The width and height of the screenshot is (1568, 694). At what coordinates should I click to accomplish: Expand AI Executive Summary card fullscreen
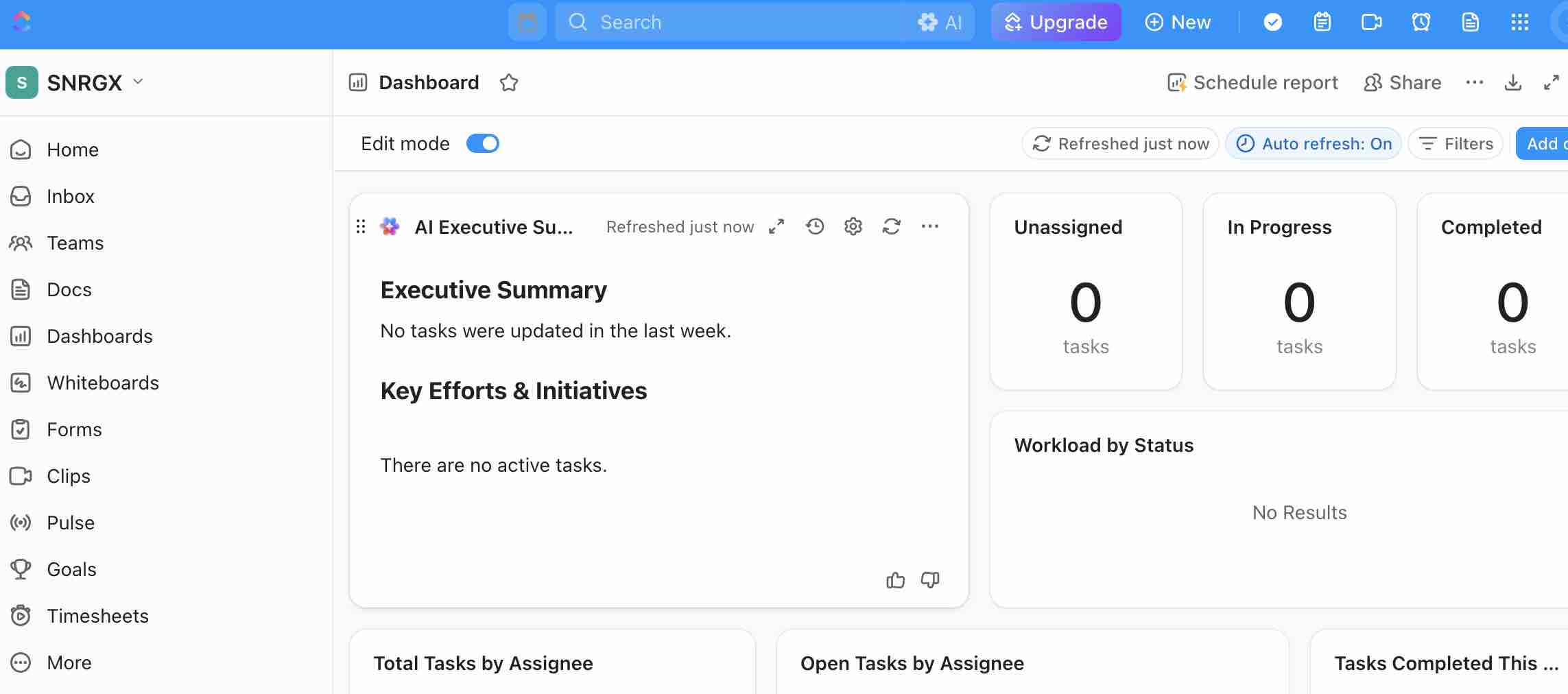pyautogui.click(x=776, y=226)
